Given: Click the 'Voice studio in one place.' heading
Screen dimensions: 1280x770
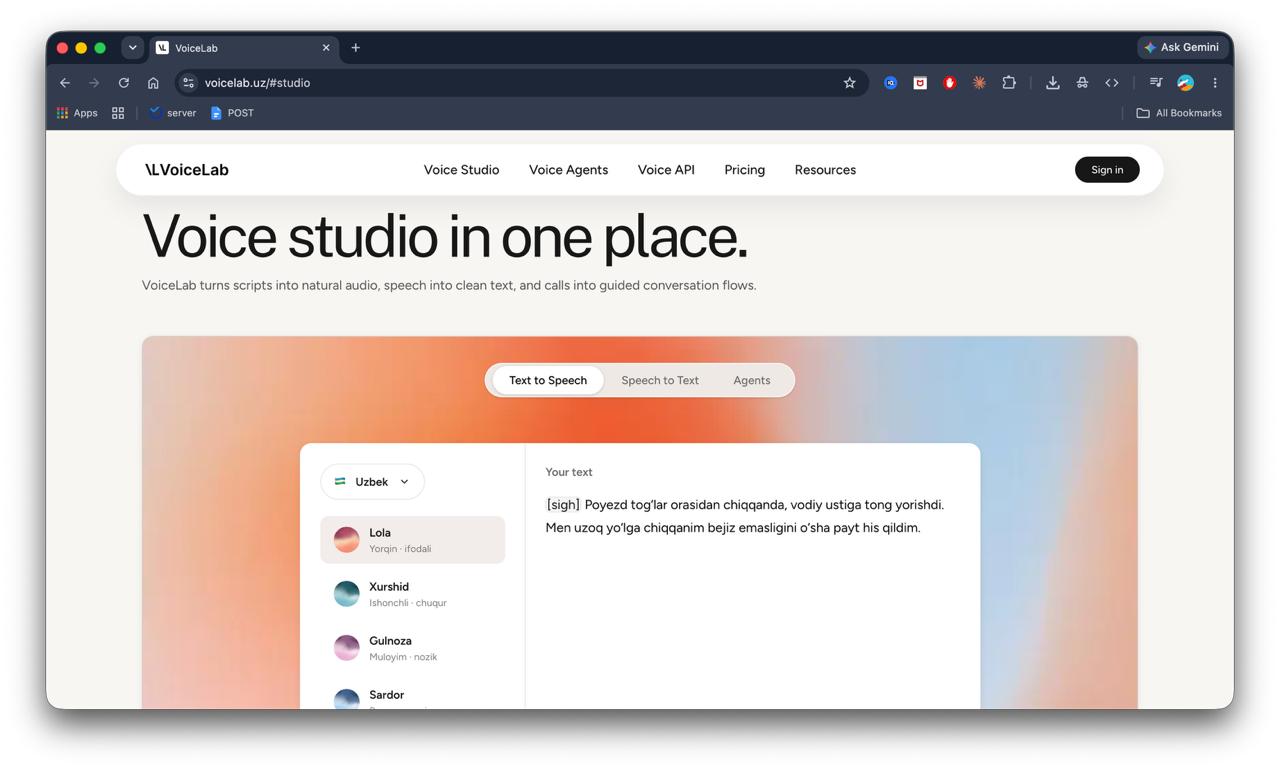Looking at the screenshot, I should (x=445, y=237).
